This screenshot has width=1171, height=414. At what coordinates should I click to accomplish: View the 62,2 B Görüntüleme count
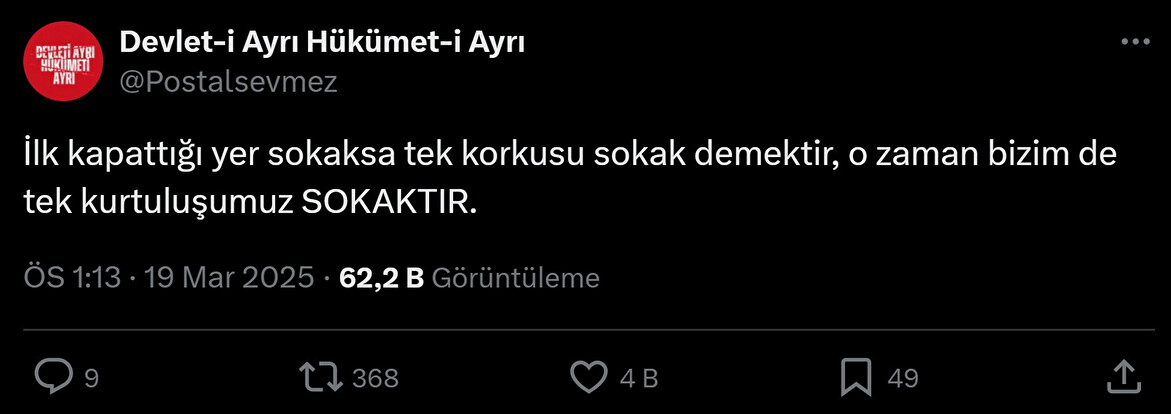(x=469, y=278)
